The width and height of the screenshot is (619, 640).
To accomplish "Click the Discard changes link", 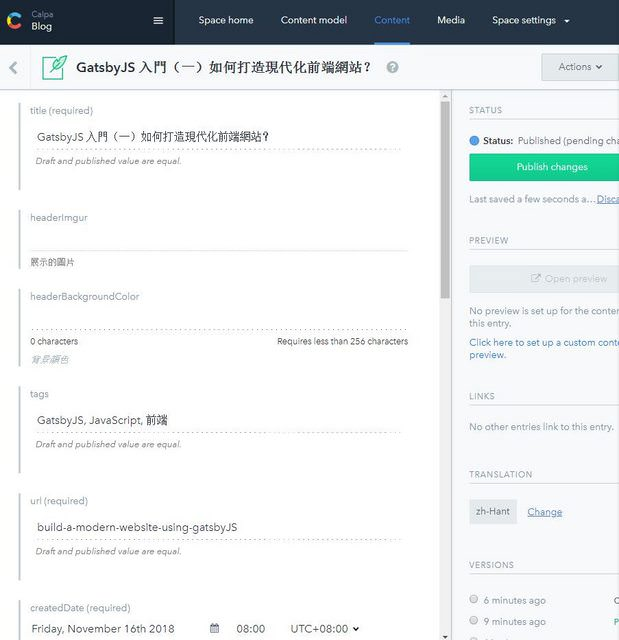I will coord(608,199).
